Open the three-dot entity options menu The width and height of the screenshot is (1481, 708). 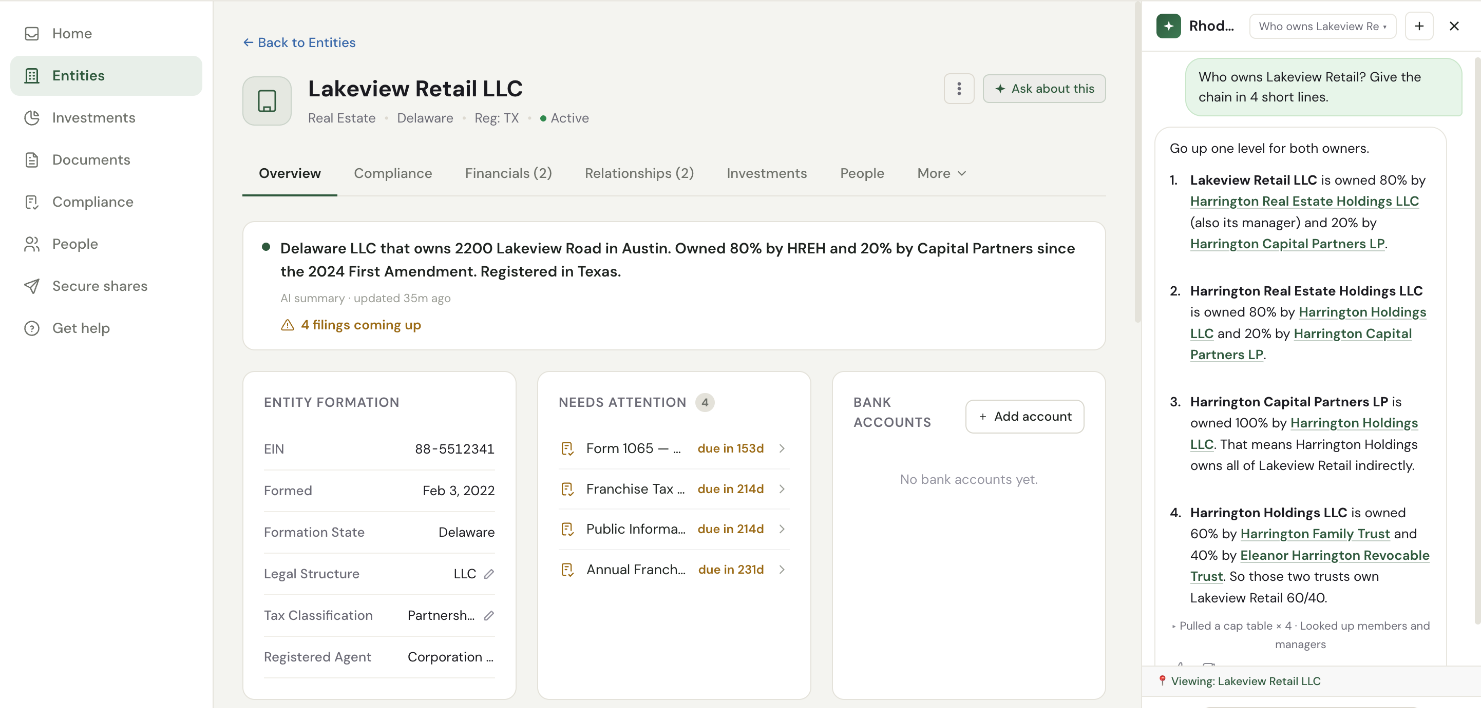coord(959,88)
